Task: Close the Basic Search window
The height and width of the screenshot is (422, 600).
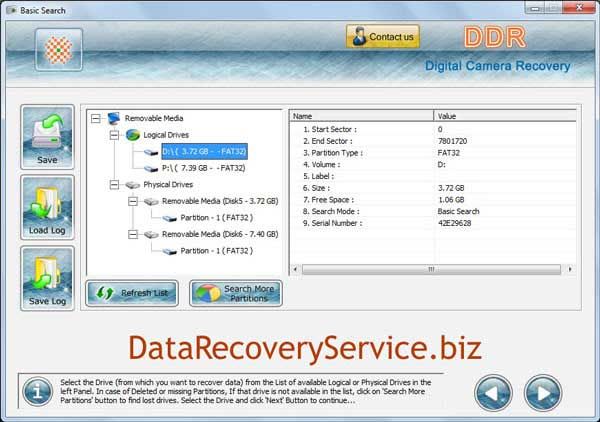Action: 579,8
